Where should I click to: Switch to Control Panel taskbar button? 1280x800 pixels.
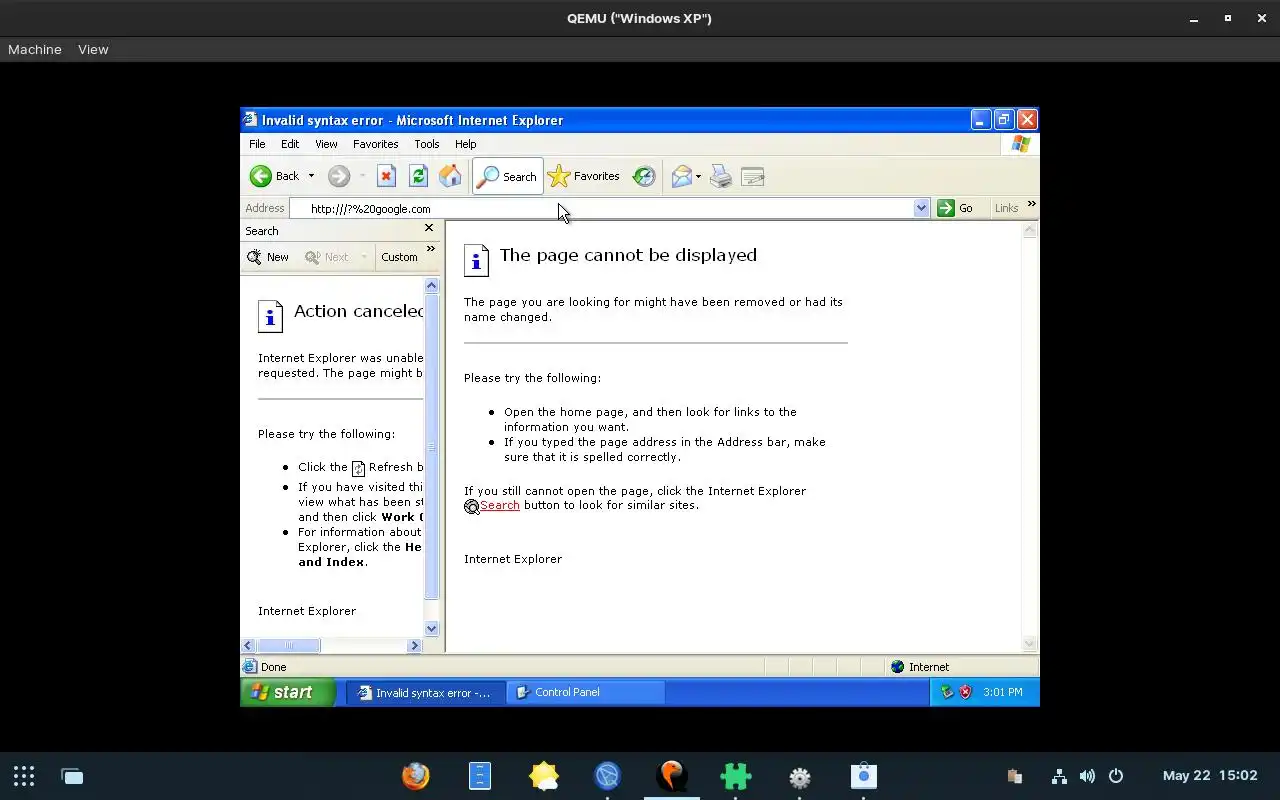(x=586, y=692)
